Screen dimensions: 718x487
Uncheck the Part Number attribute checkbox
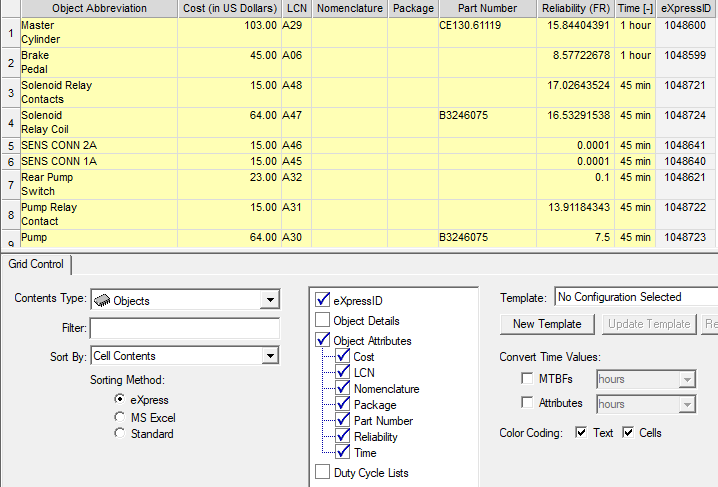pos(343,420)
